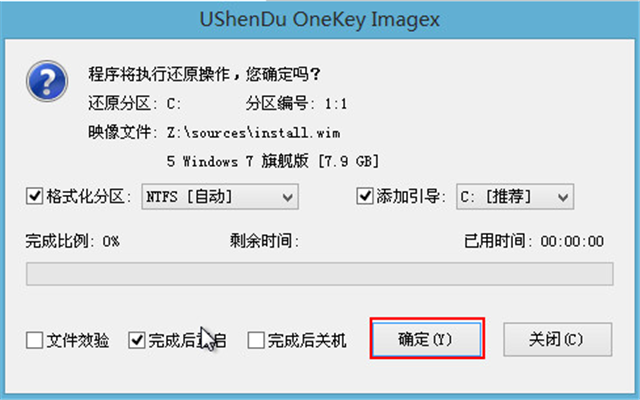
Task: Toggle the 添加引导 checkbox
Action: coord(364,196)
